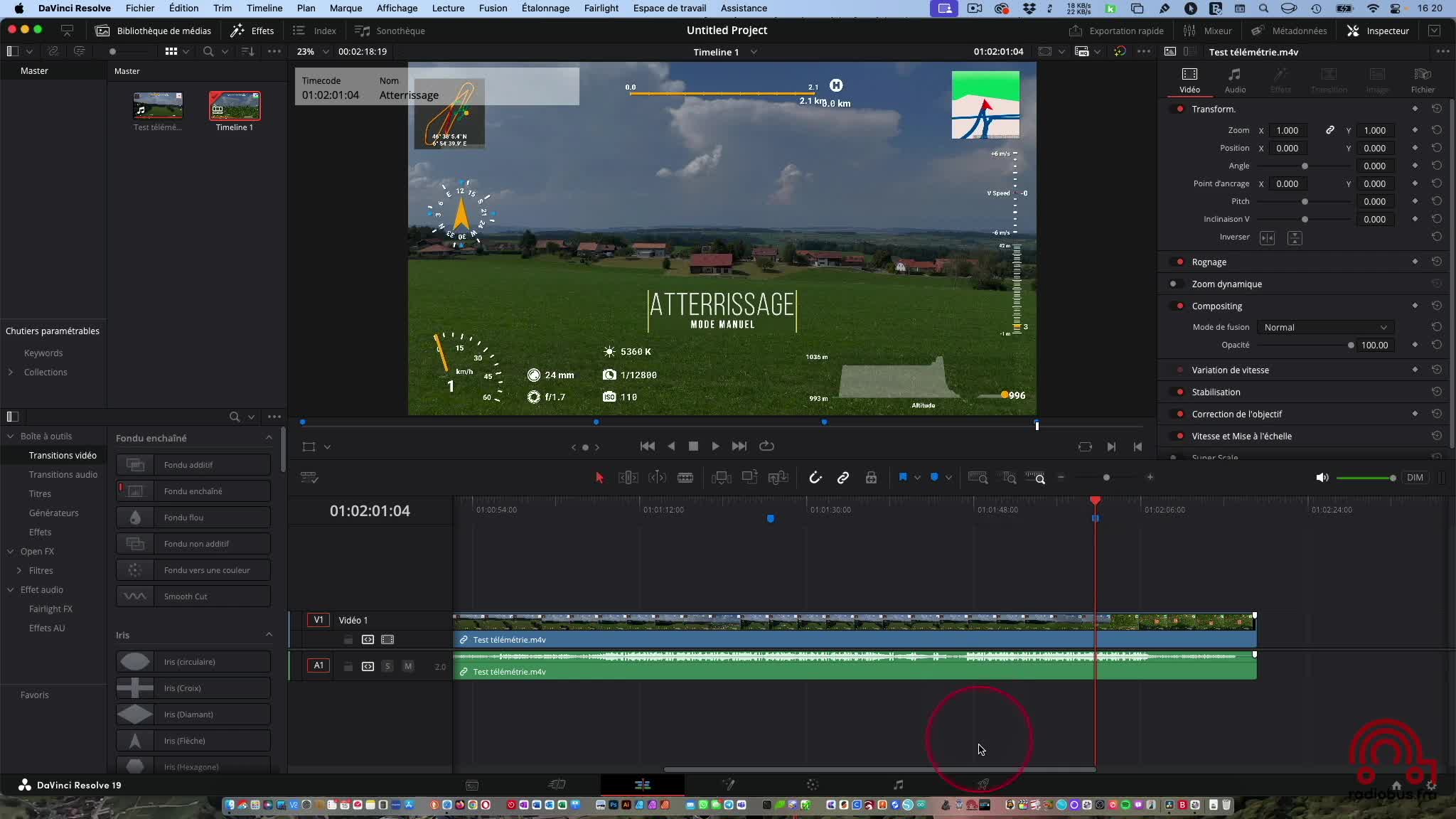Select the Blade edit mode tool

coord(685,478)
